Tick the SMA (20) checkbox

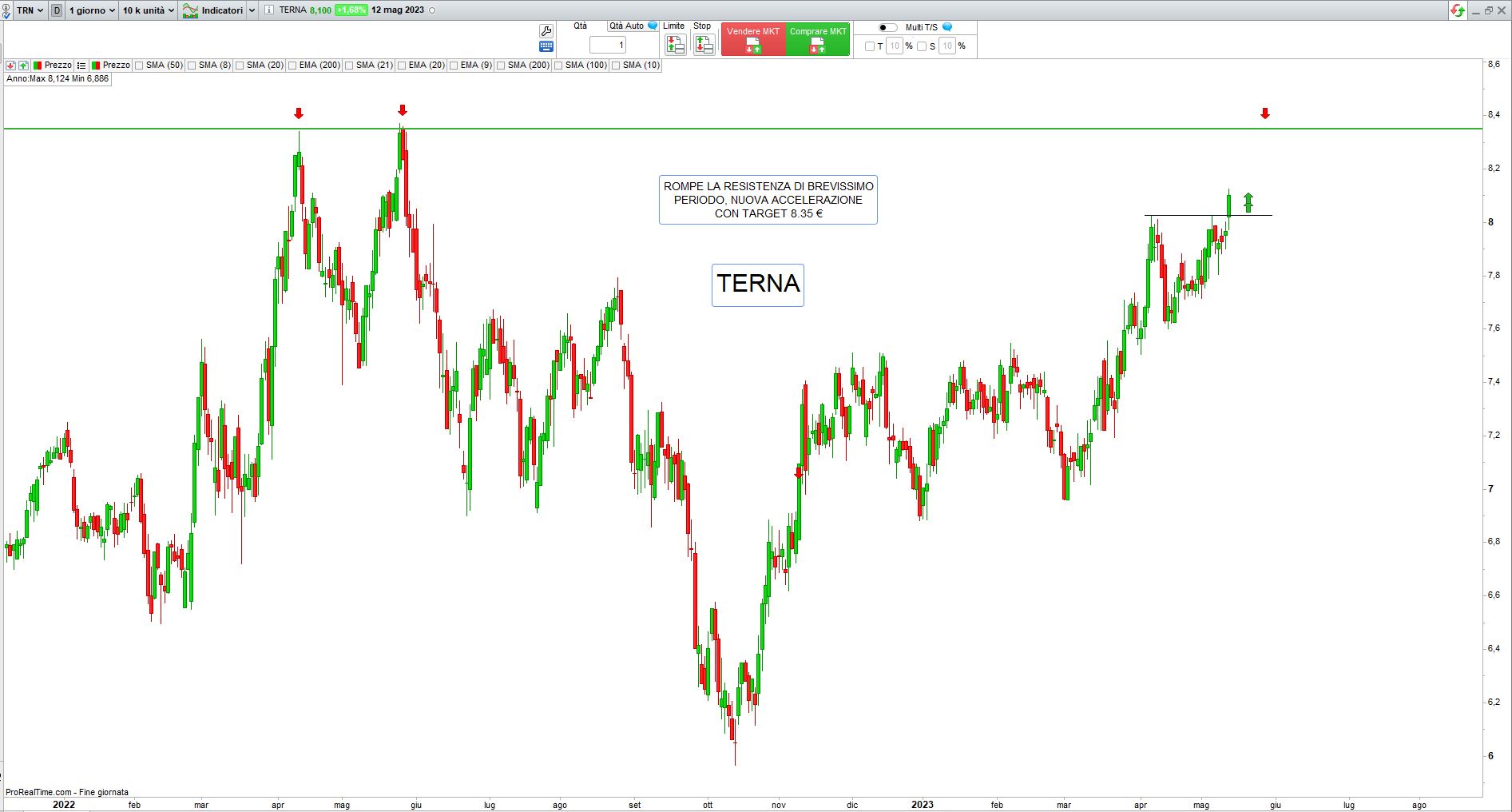click(x=240, y=66)
